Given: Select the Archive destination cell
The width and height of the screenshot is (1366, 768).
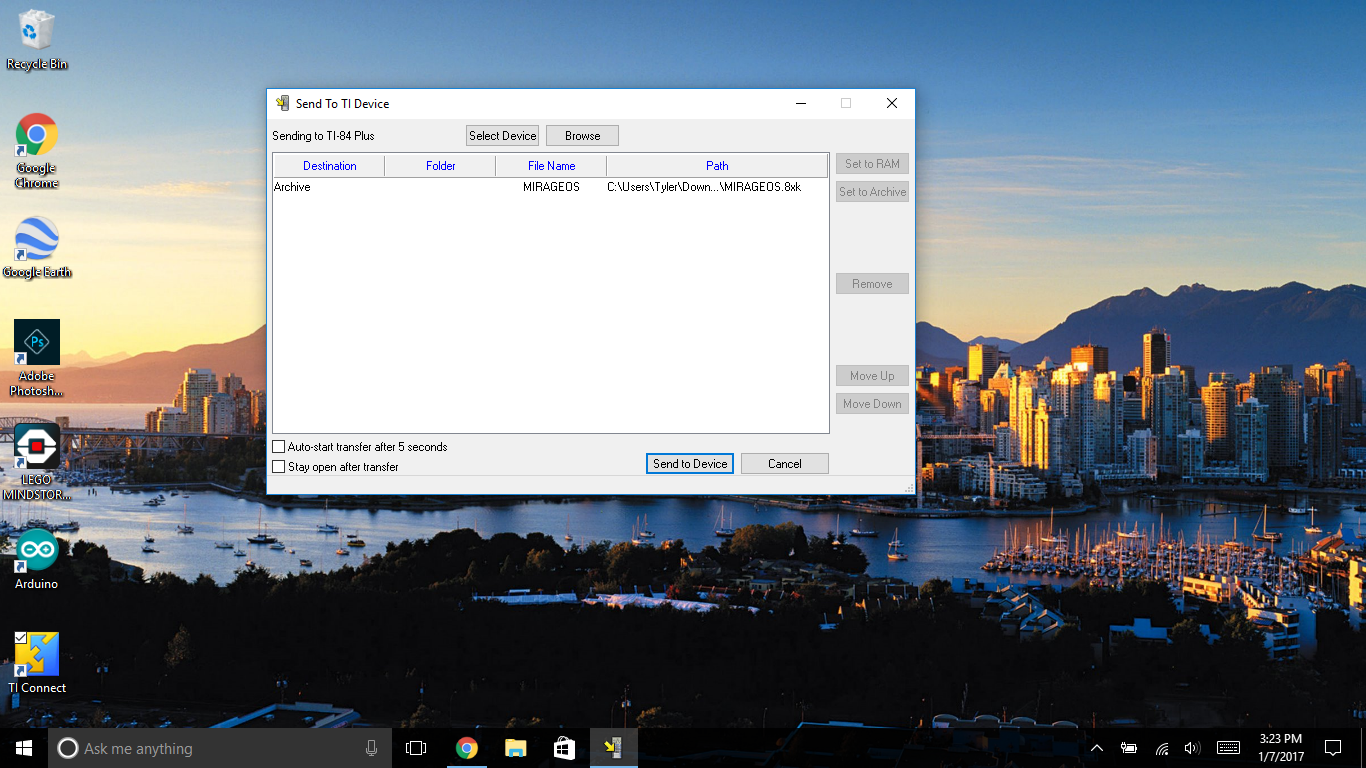Looking at the screenshot, I should point(292,187).
